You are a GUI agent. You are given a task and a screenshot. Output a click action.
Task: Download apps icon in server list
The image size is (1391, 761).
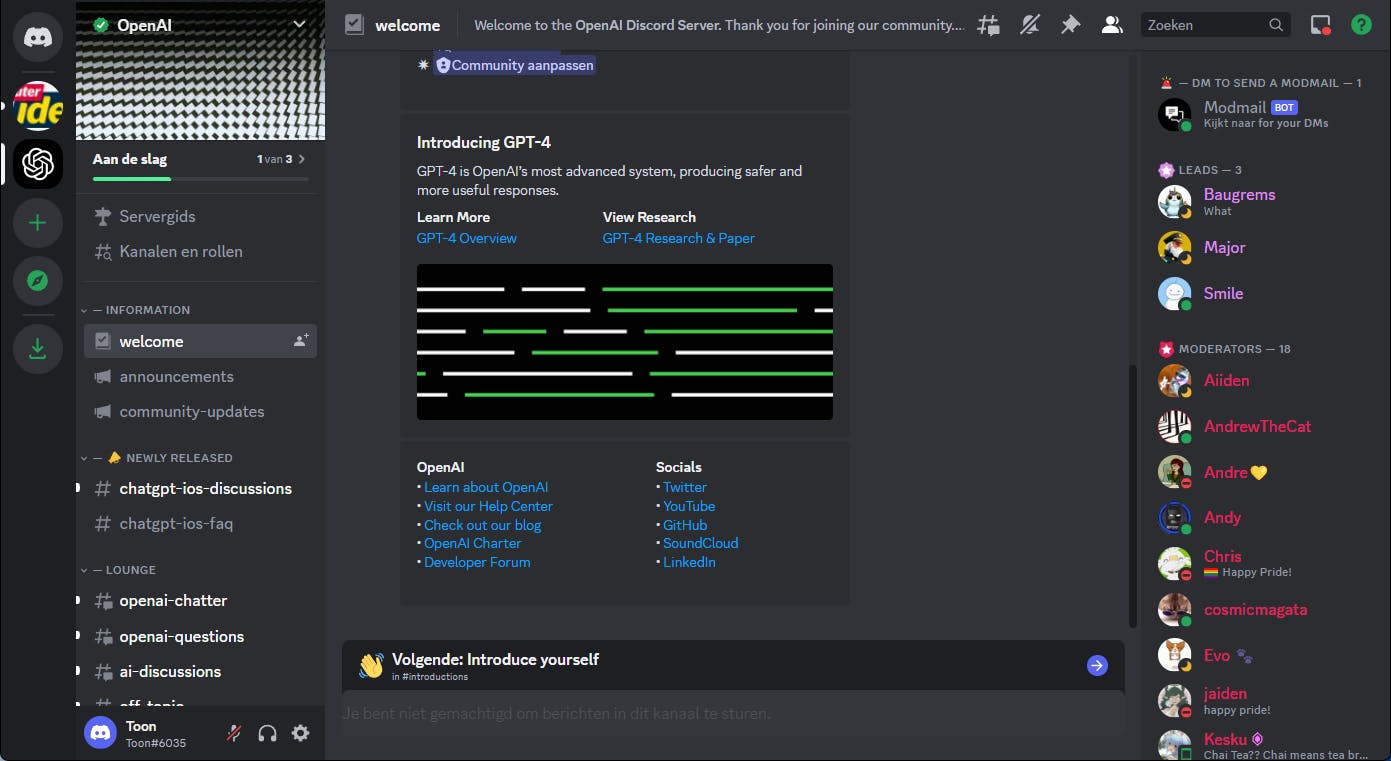[x=38, y=349]
